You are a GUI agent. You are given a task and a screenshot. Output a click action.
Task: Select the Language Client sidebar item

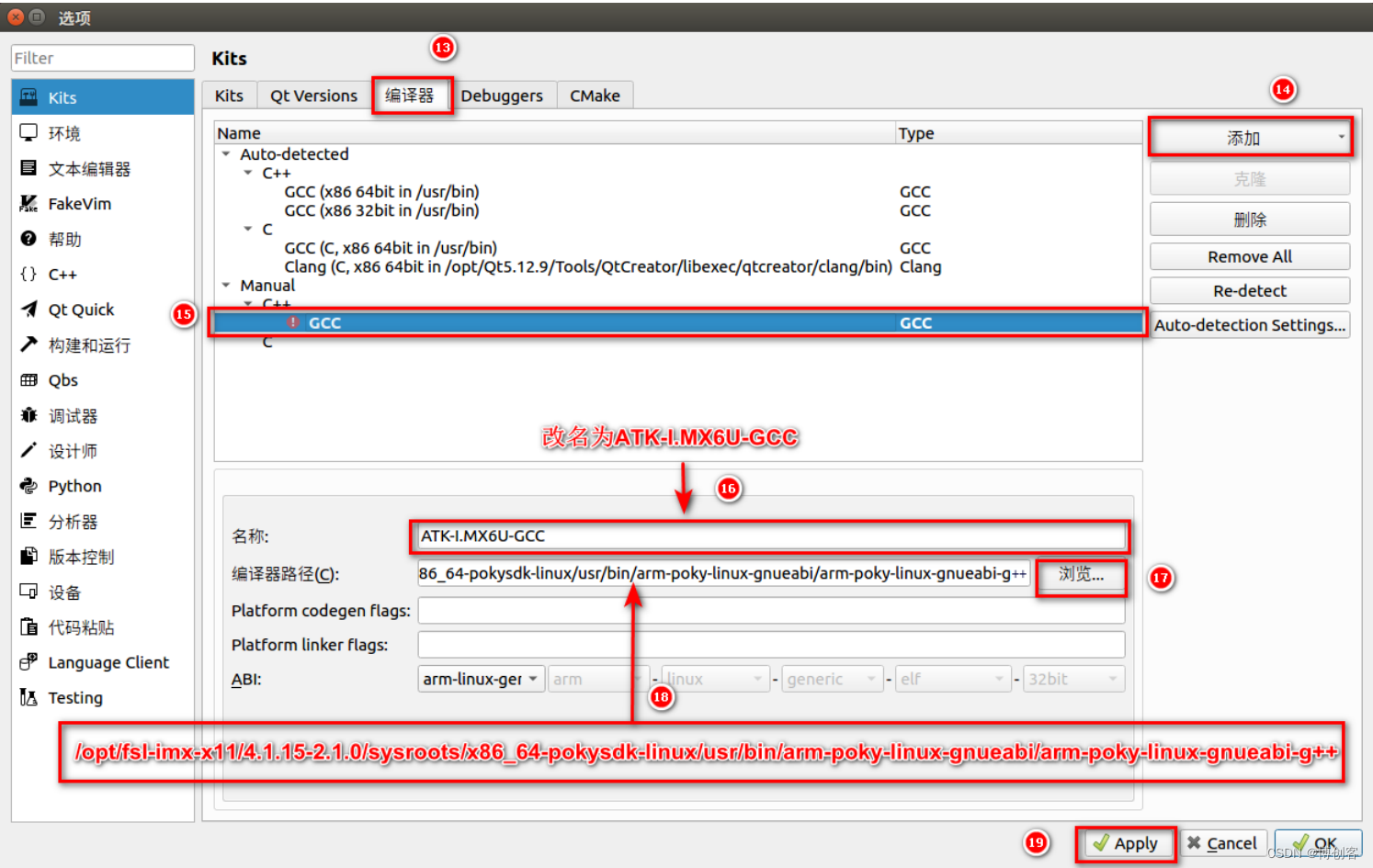108,662
